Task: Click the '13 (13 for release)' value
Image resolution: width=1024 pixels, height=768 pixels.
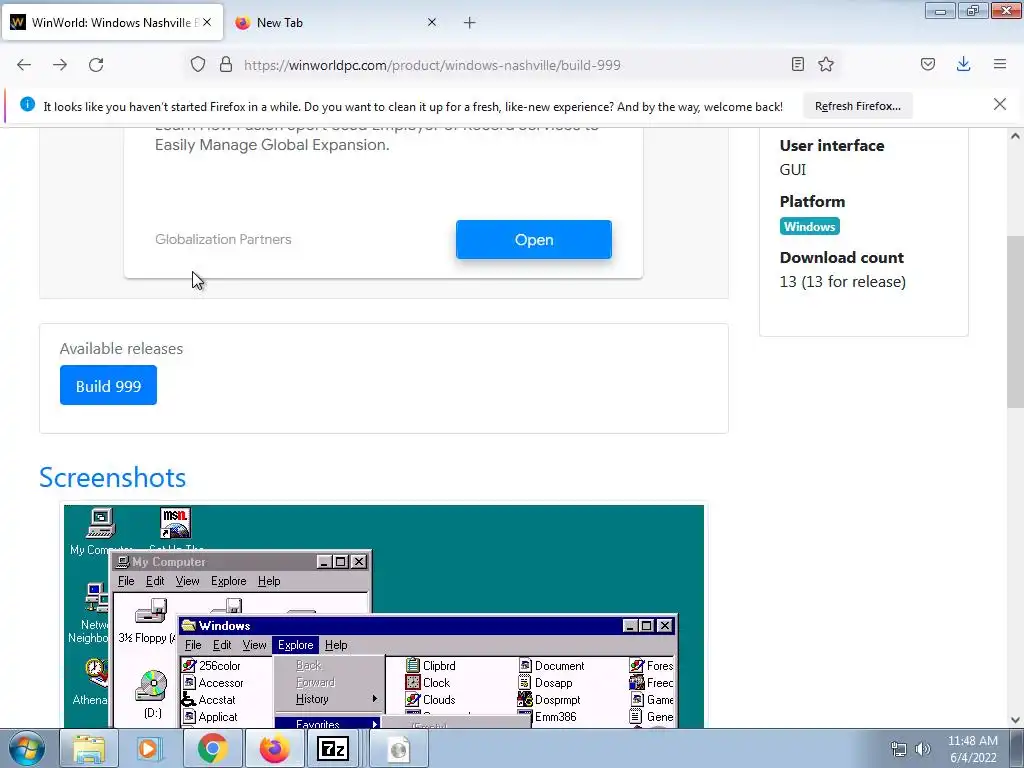Action: click(x=842, y=281)
